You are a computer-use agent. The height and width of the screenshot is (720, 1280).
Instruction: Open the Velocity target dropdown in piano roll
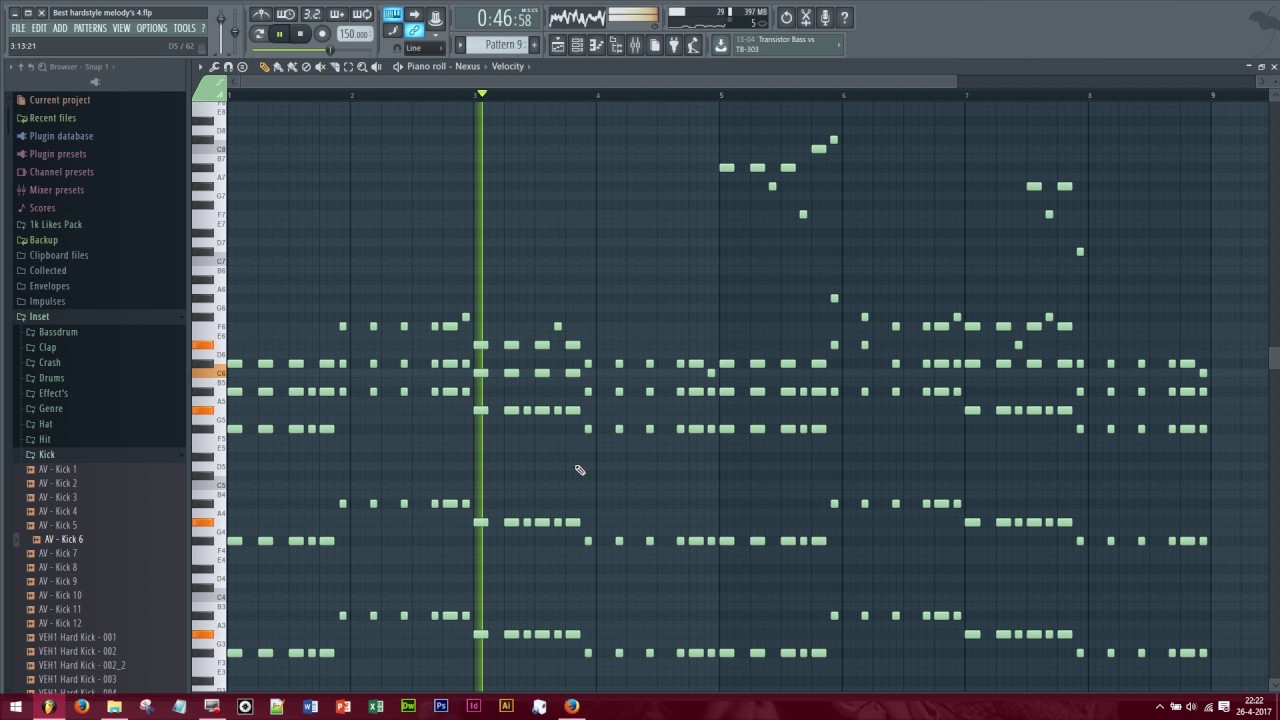pyautogui.click(x=507, y=66)
